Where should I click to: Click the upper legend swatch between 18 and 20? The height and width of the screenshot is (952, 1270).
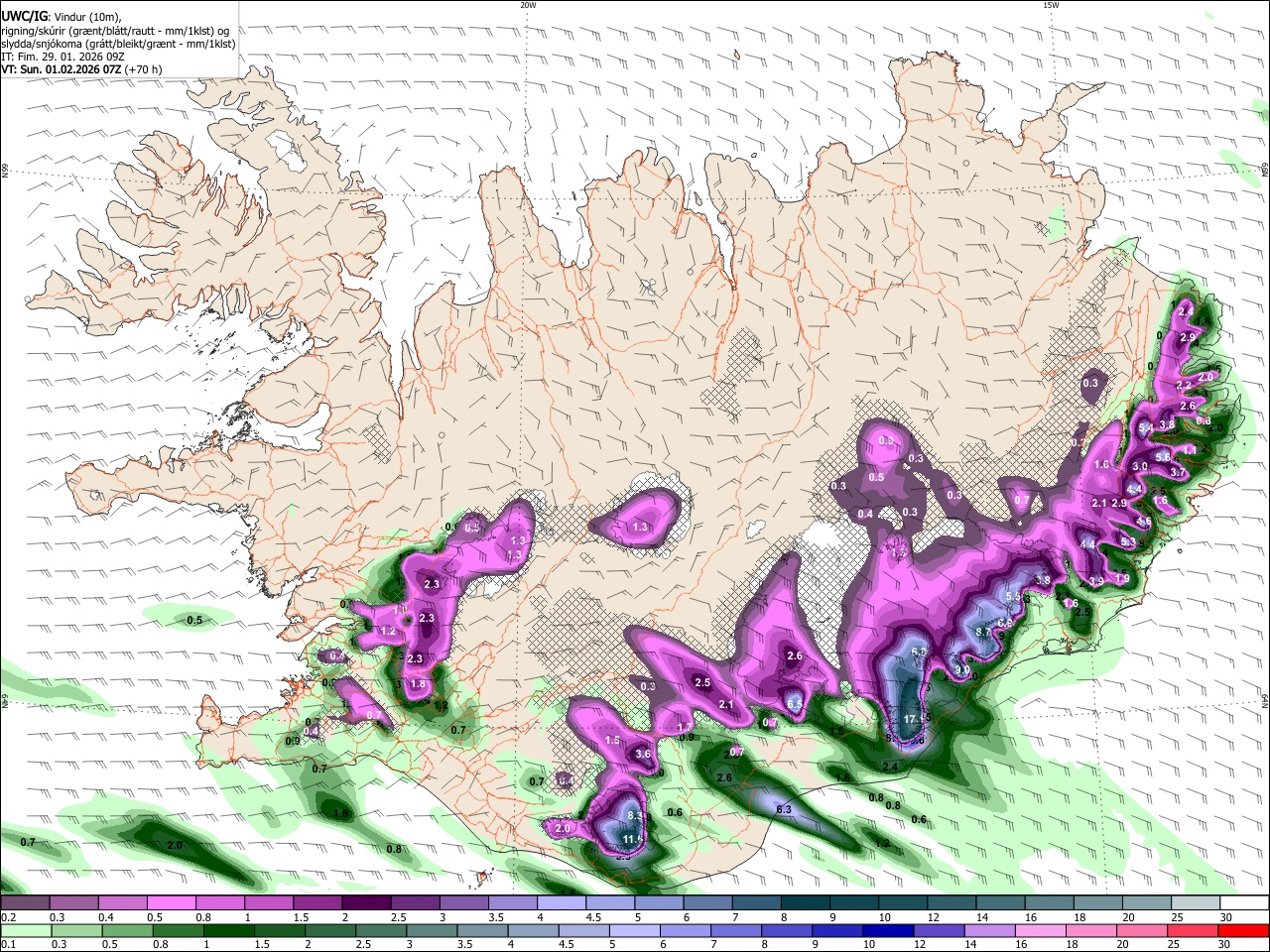coord(1098,902)
